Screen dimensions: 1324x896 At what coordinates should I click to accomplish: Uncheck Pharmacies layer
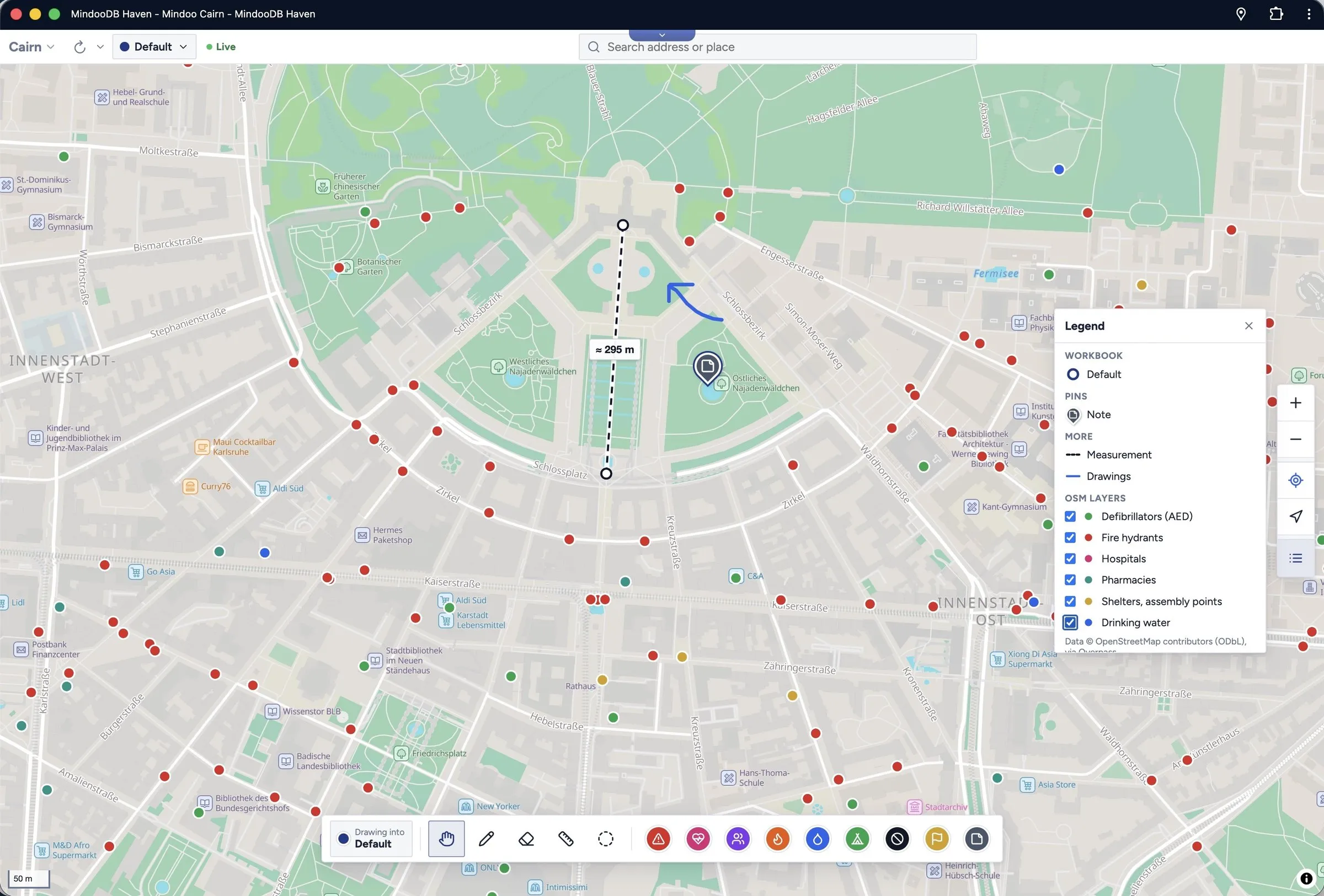(x=1070, y=580)
